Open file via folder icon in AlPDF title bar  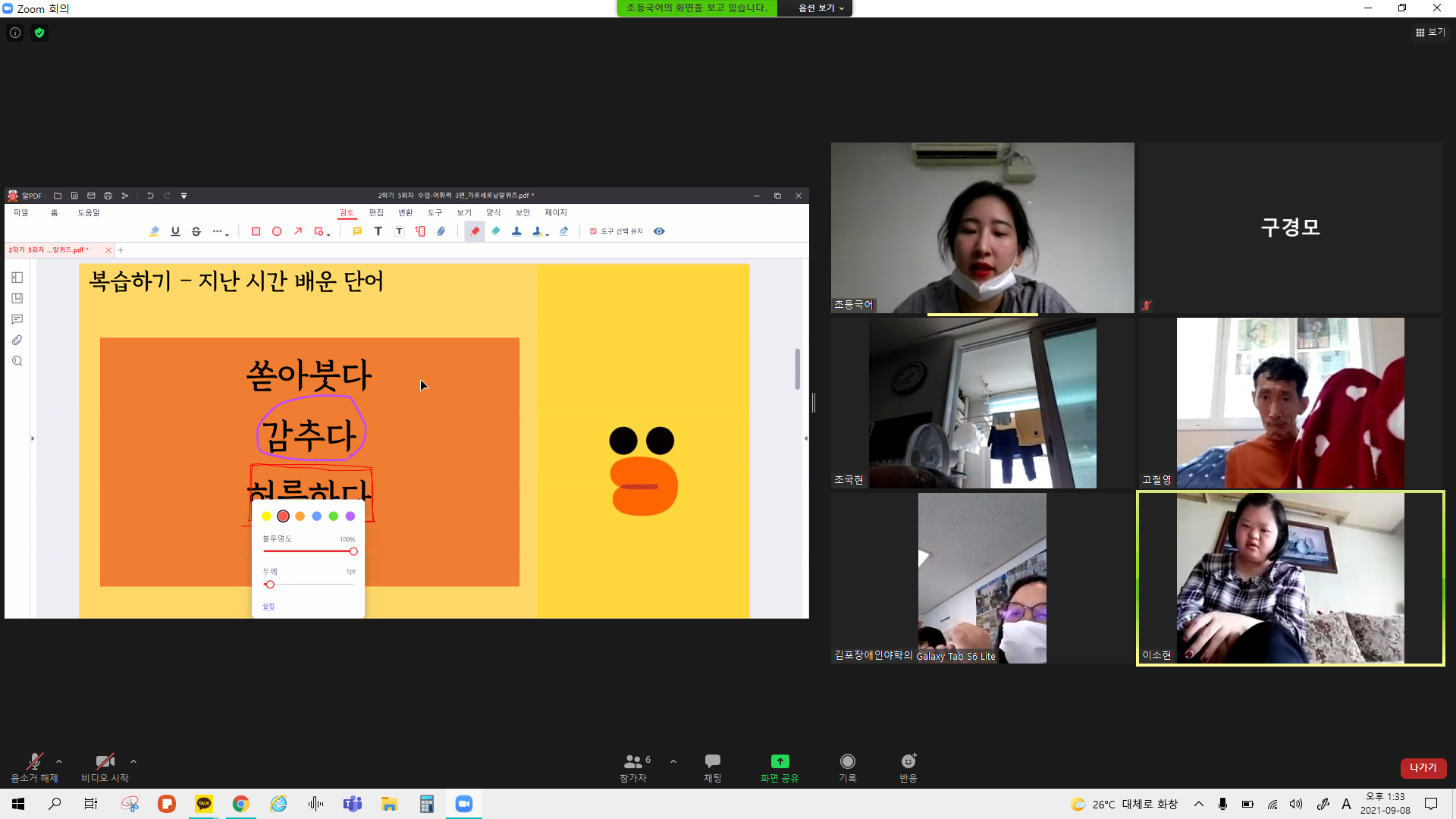click(58, 196)
